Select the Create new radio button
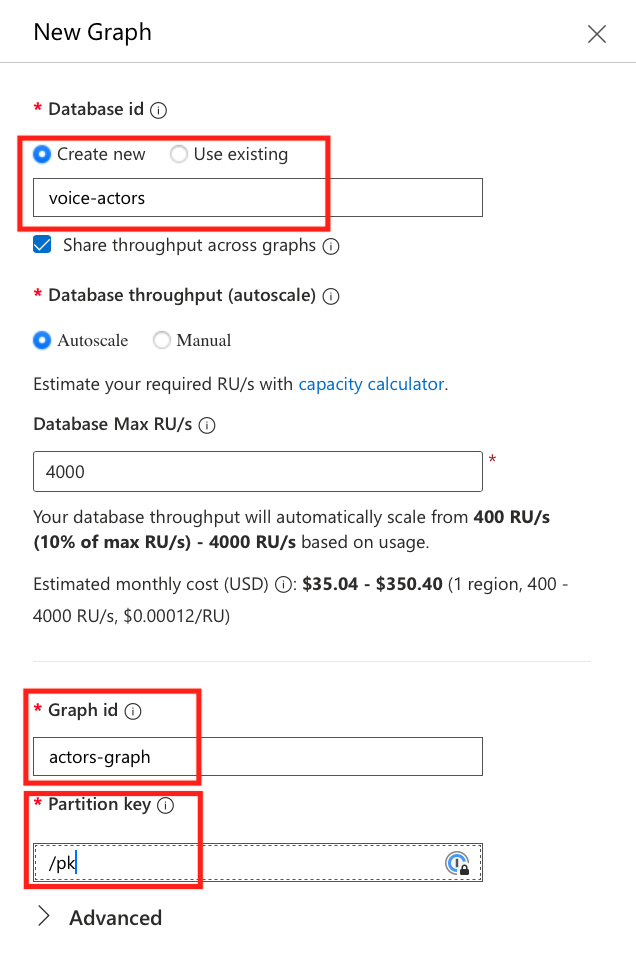Image resolution: width=636 pixels, height=954 pixels. tap(42, 154)
